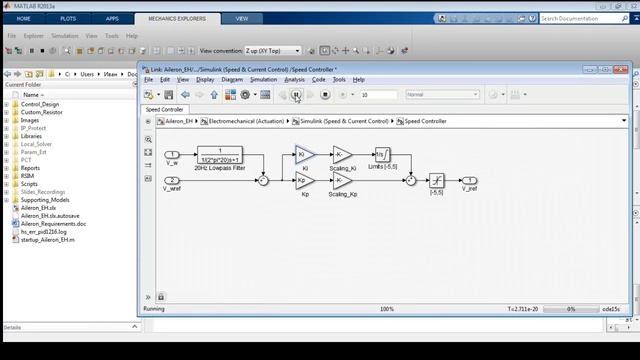640x360 pixels.
Task: Go up to parent with the up arrow icon
Action: click(214, 95)
